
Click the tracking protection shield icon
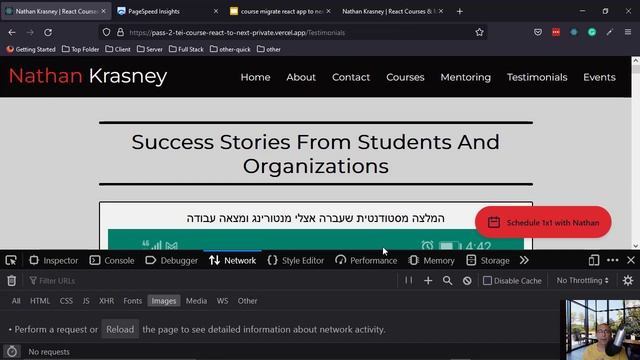point(106,32)
